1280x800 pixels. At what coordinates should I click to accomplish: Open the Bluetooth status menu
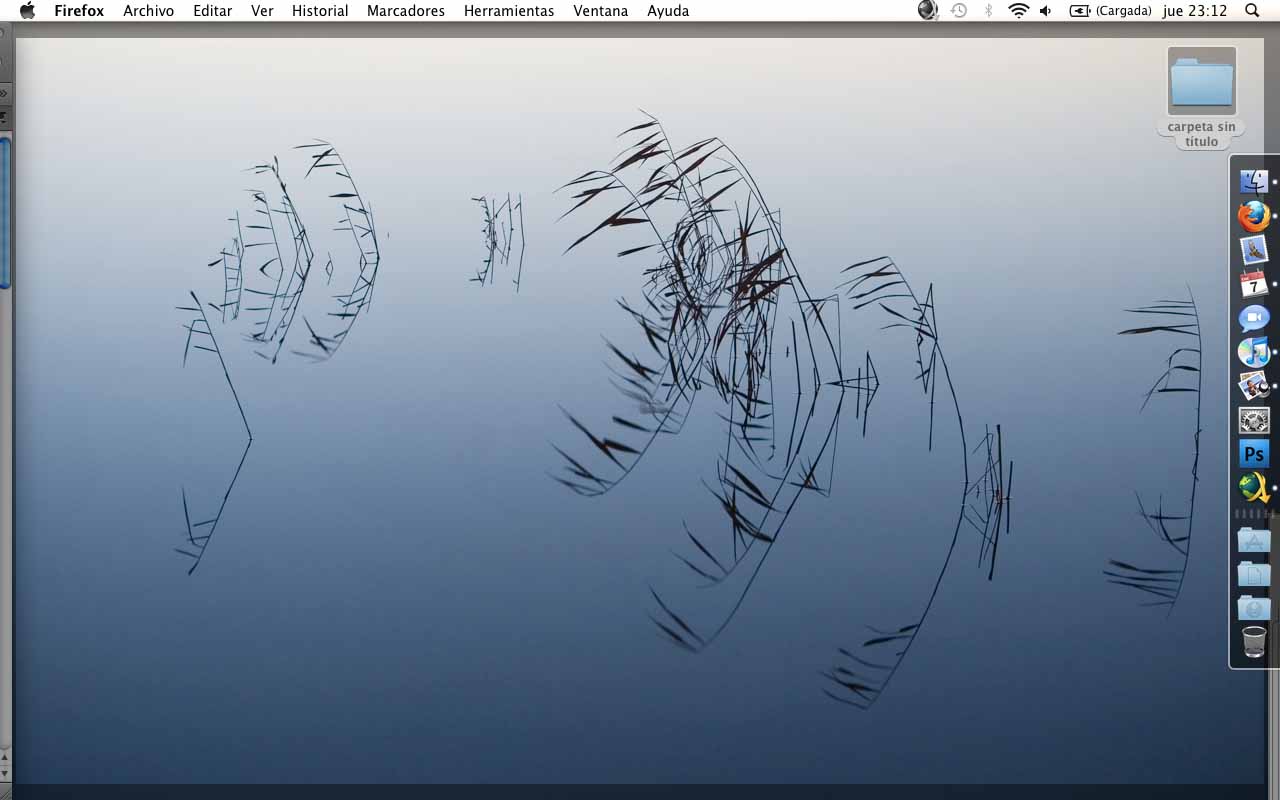click(988, 11)
